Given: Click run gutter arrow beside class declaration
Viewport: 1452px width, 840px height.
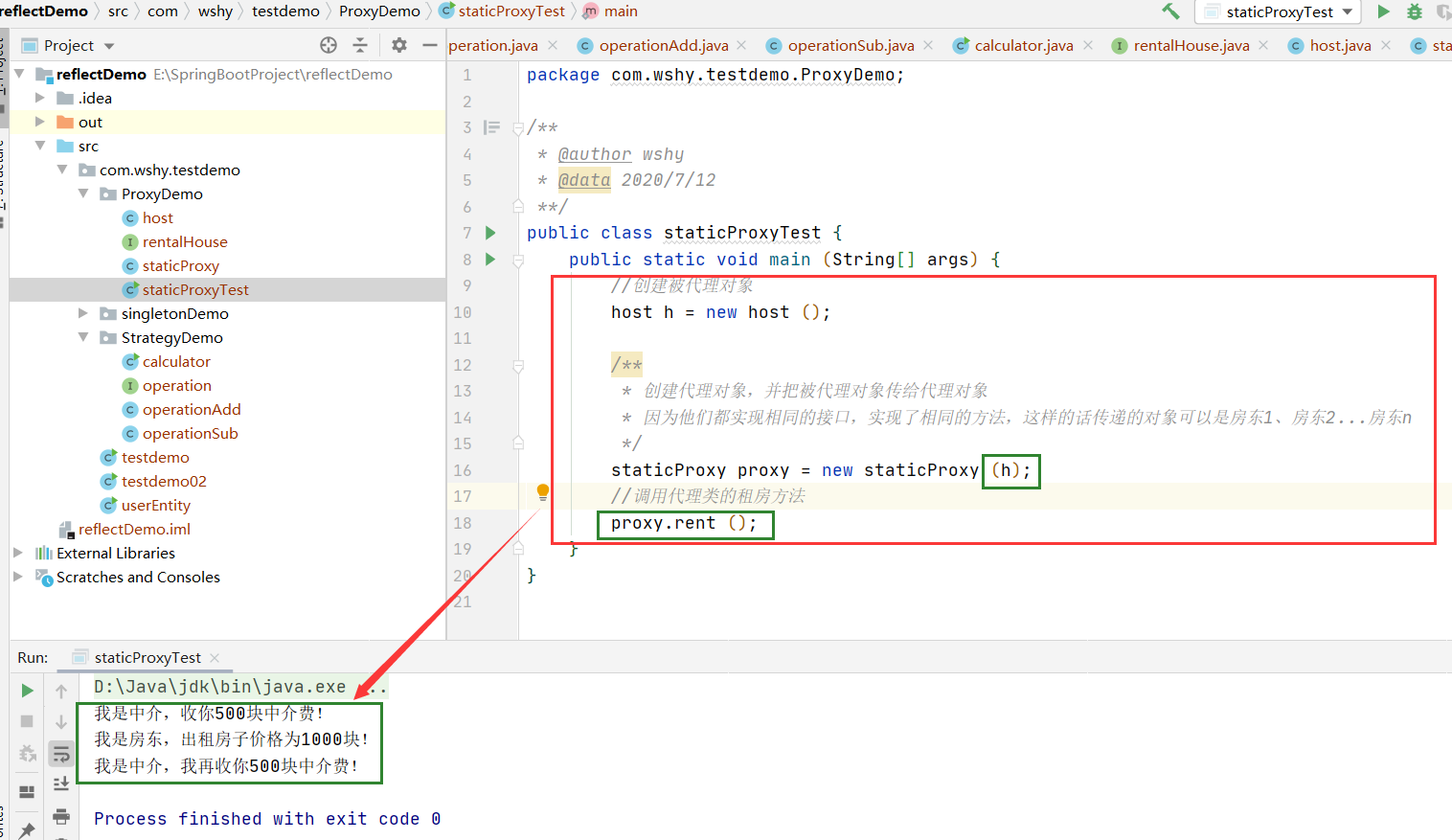Looking at the screenshot, I should (490, 233).
